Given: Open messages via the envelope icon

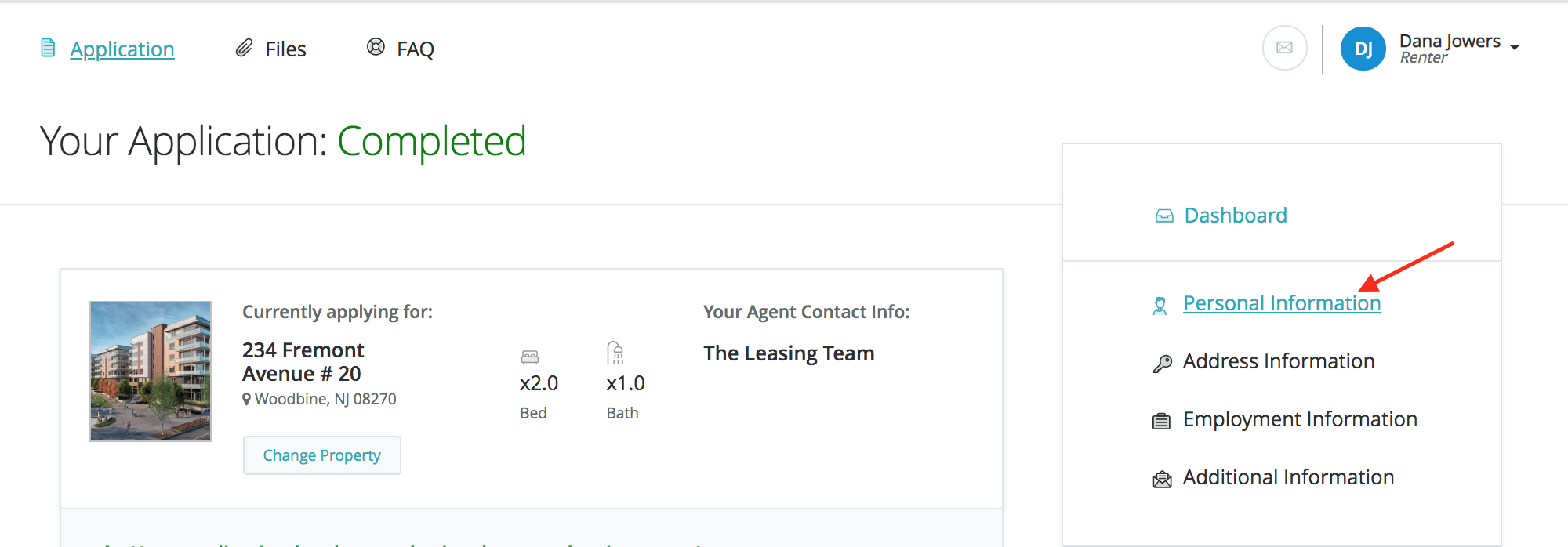Looking at the screenshot, I should (1284, 48).
